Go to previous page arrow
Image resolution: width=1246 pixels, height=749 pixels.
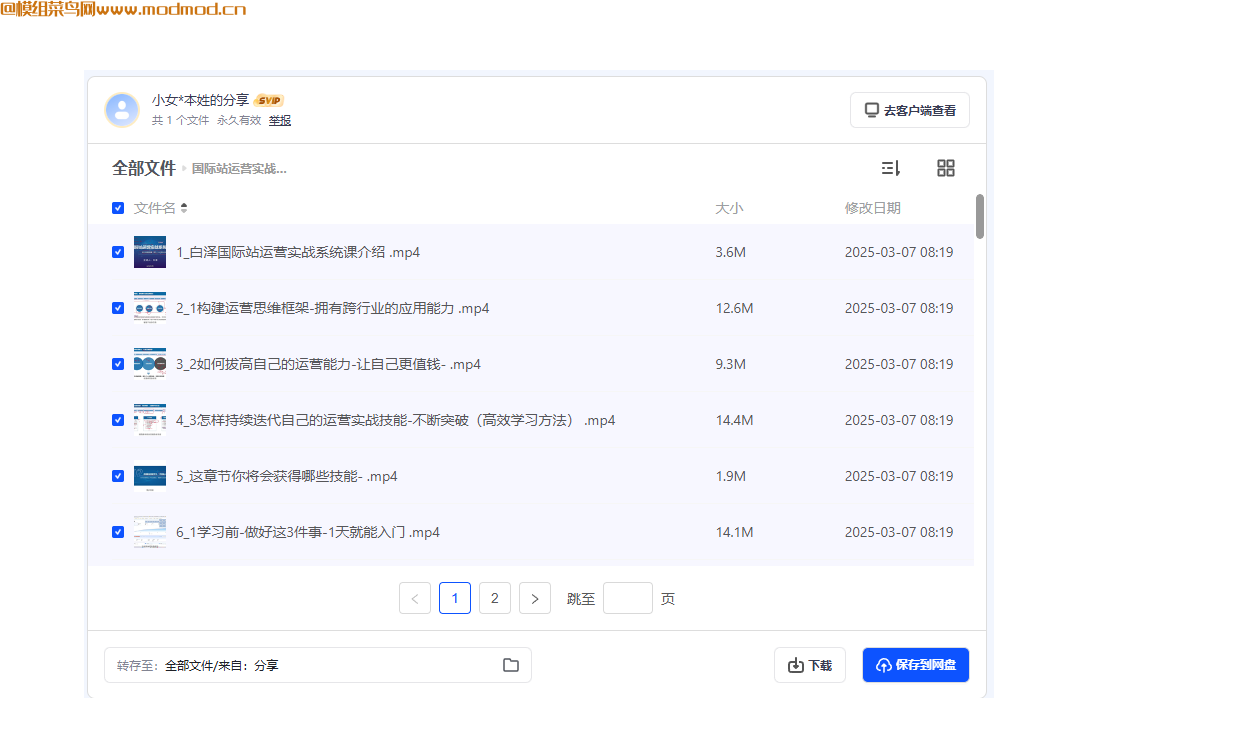point(415,598)
